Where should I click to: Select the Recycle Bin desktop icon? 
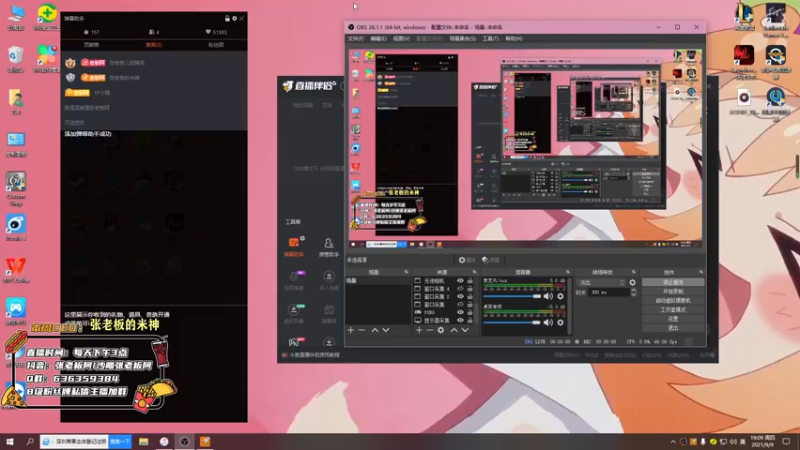pyautogui.click(x=16, y=59)
